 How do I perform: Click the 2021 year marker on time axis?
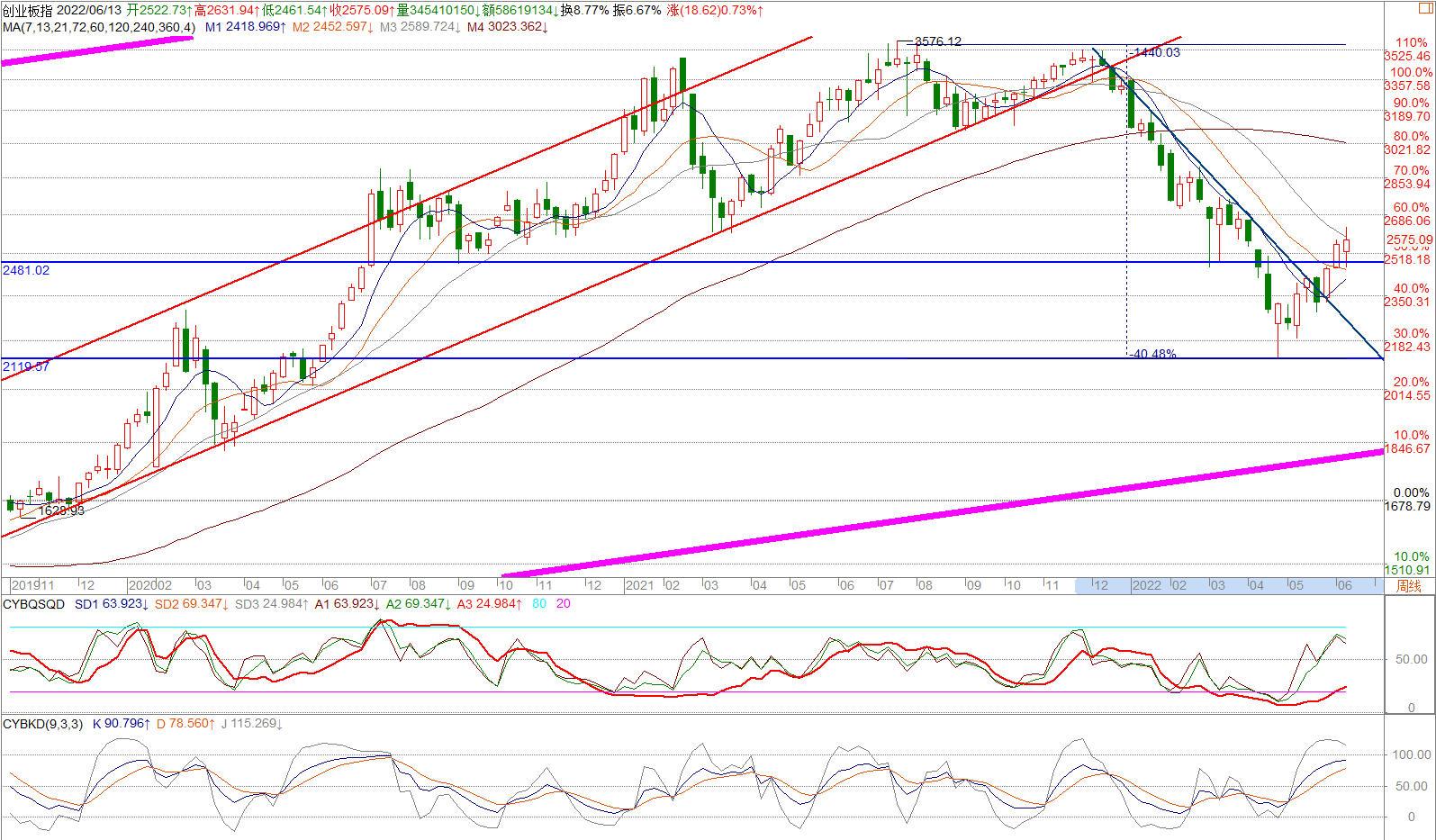tap(638, 585)
